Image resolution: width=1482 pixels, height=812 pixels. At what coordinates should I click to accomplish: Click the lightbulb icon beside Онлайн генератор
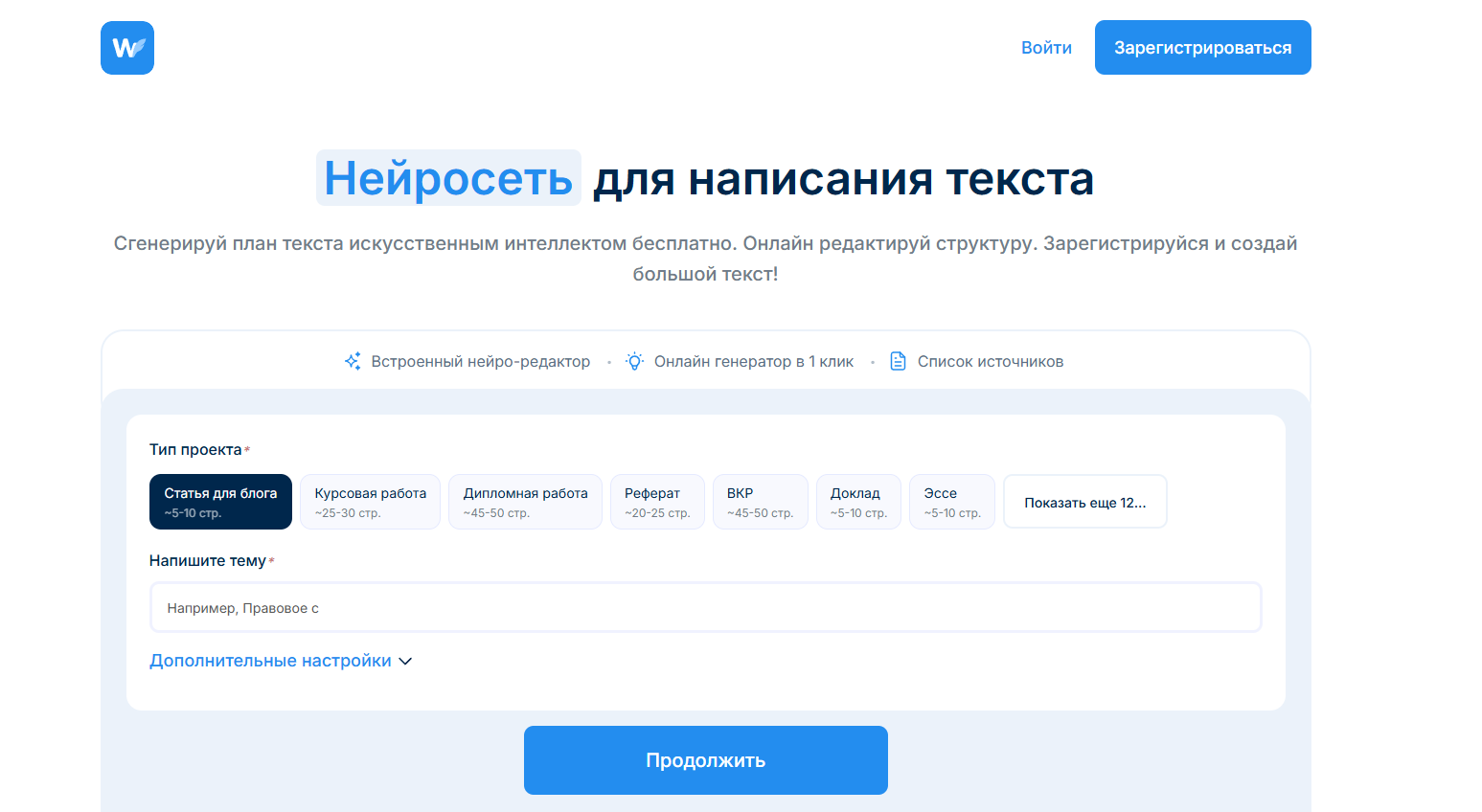634,361
